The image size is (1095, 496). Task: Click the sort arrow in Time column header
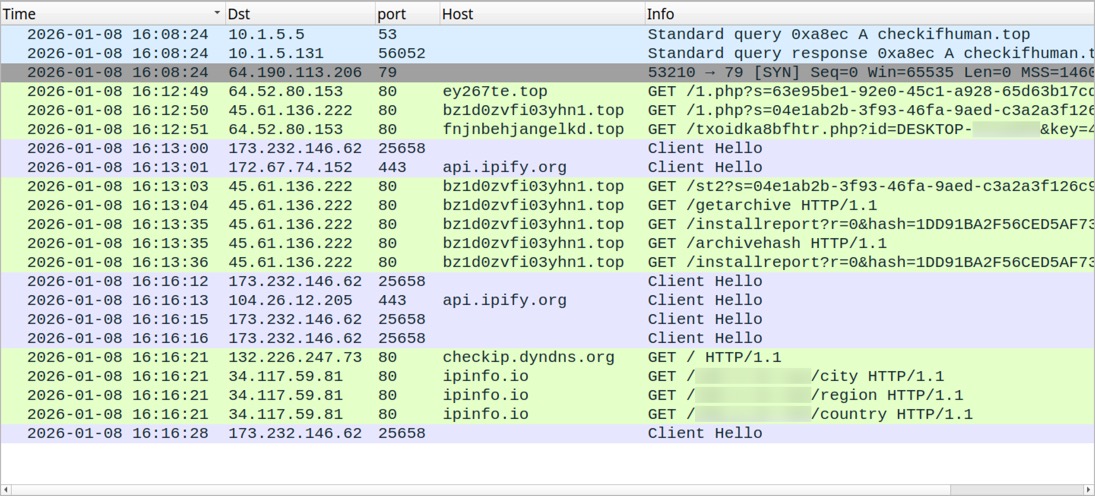pos(217,14)
